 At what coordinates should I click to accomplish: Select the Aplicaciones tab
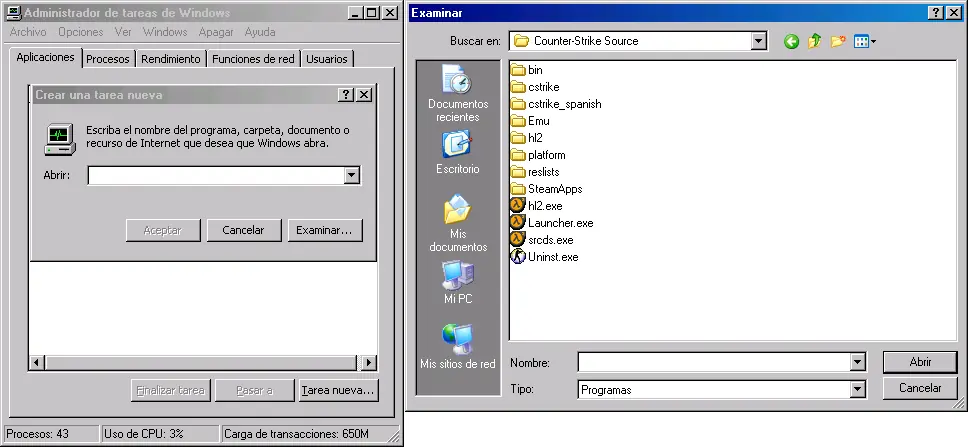tap(46, 57)
